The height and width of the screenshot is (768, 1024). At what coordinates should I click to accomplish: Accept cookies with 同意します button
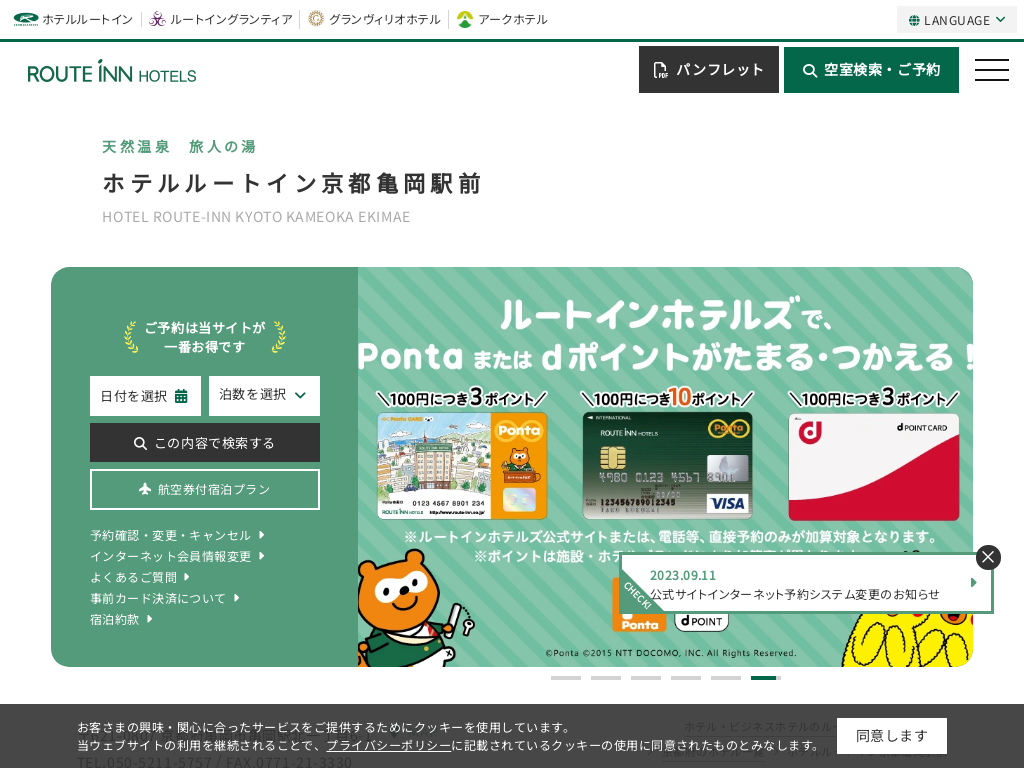891,736
